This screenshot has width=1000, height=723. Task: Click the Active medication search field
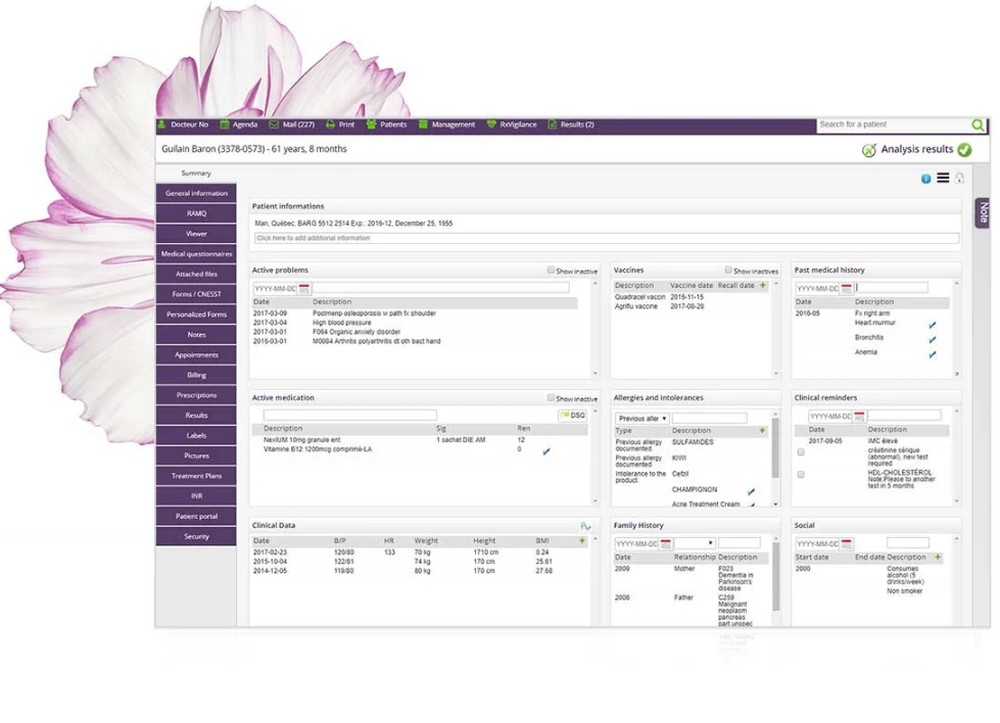(350, 415)
